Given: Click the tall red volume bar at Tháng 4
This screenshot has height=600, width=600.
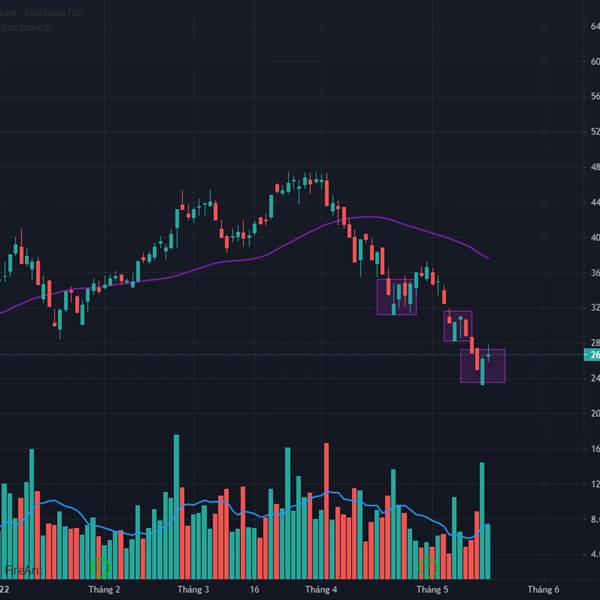Looking at the screenshot, I should [326, 511].
